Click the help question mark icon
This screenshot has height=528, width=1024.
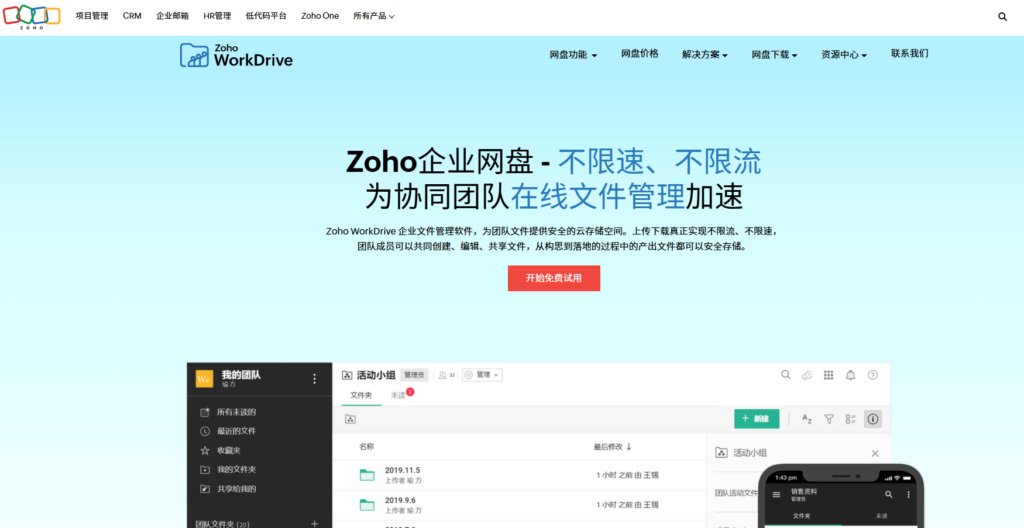pos(873,375)
